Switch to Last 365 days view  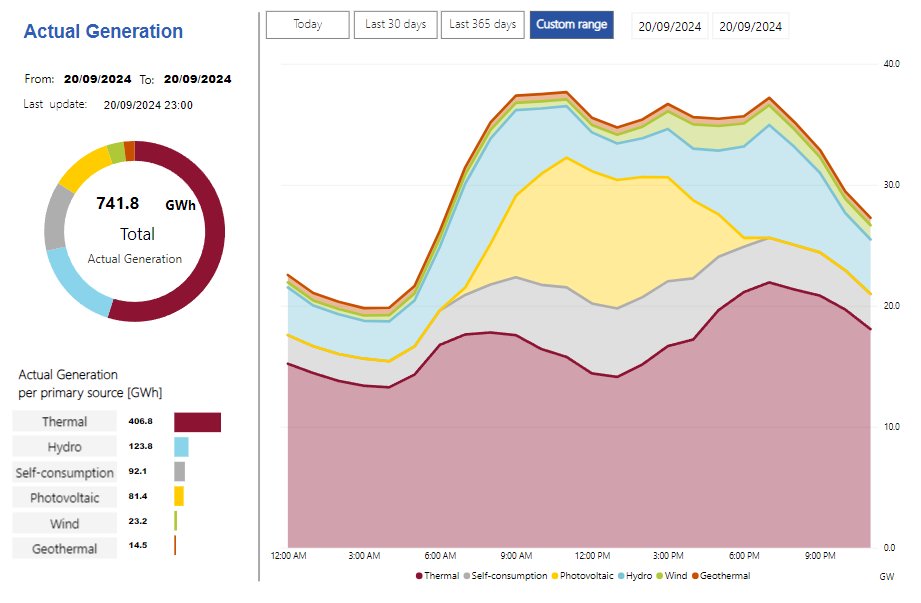(482, 25)
